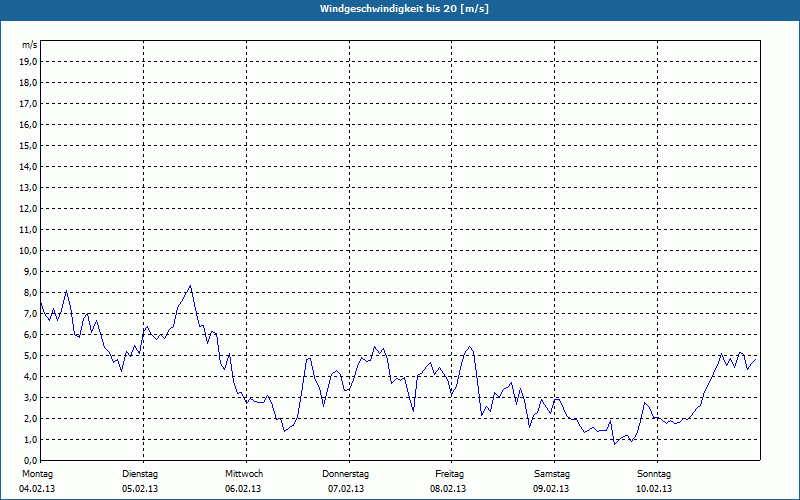The width and height of the screenshot is (800, 500).
Task: Select the 16,0 axis value
Action: pos(28,124)
